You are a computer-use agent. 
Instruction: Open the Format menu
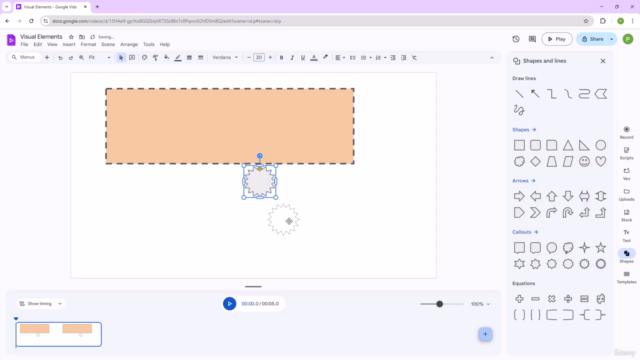(88, 44)
